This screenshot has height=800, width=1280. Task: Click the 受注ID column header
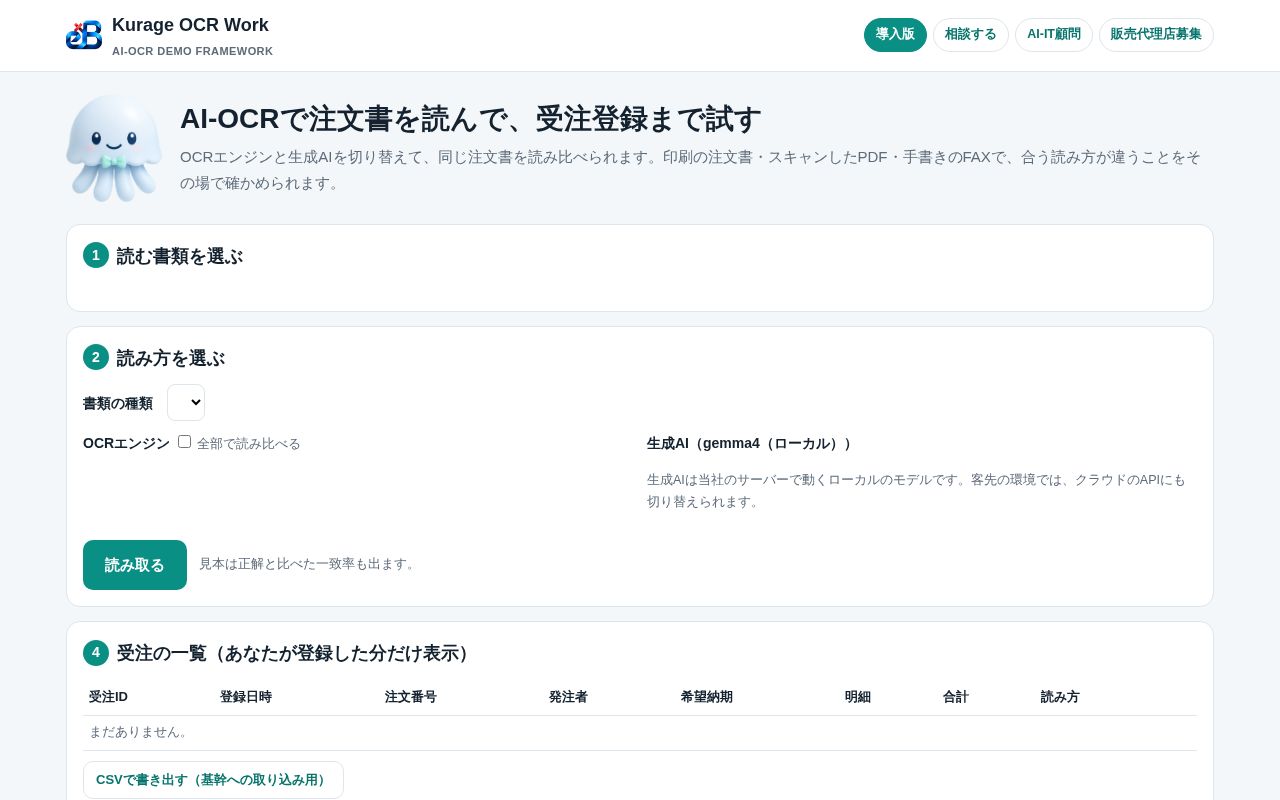[108, 697]
